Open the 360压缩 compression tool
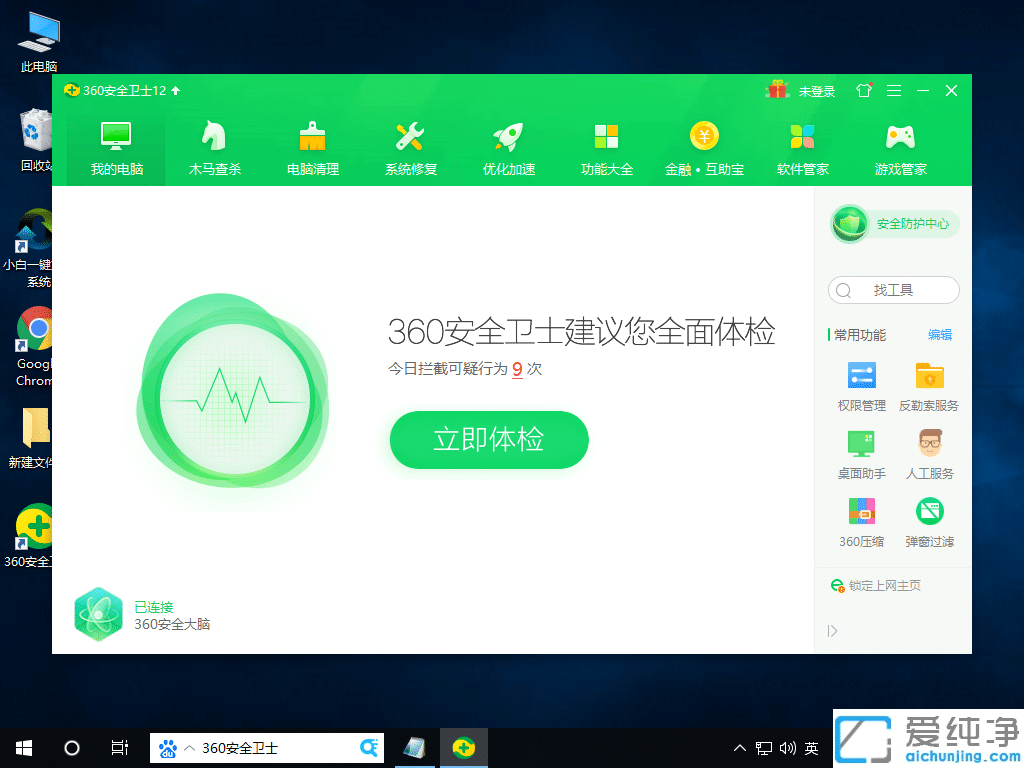 [861, 511]
